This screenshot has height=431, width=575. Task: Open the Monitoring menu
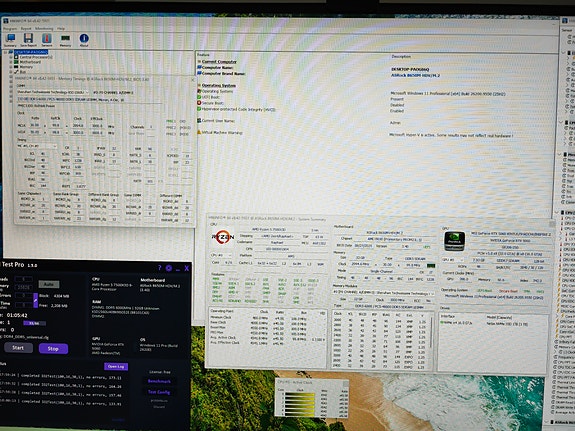[x=44, y=28]
